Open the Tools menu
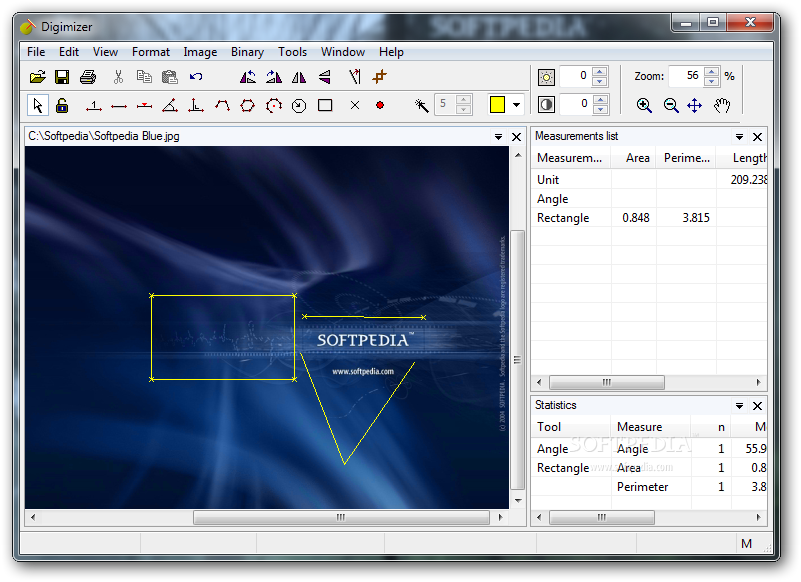Screen dimensions: 801x582 pos(292,52)
